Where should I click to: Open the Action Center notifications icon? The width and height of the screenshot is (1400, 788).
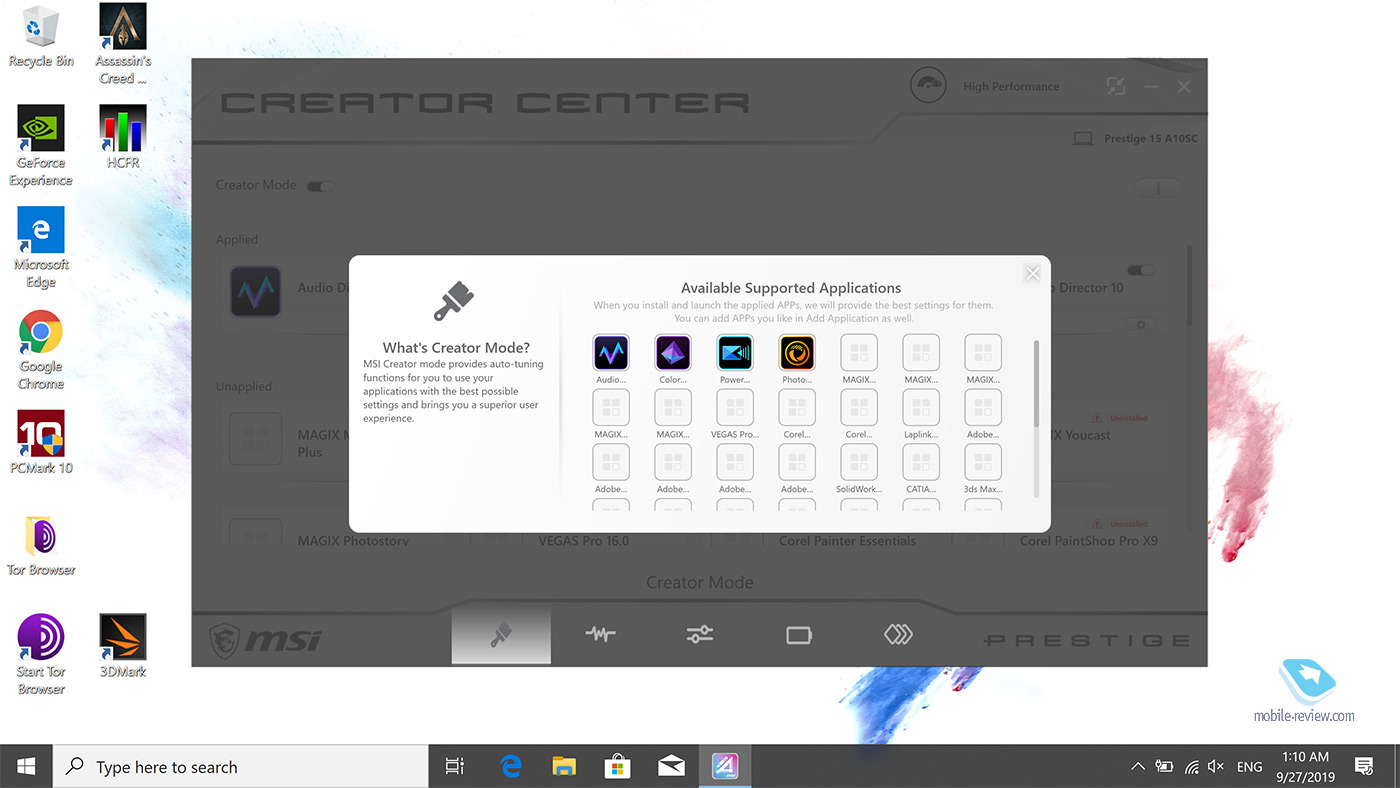coord(1363,767)
